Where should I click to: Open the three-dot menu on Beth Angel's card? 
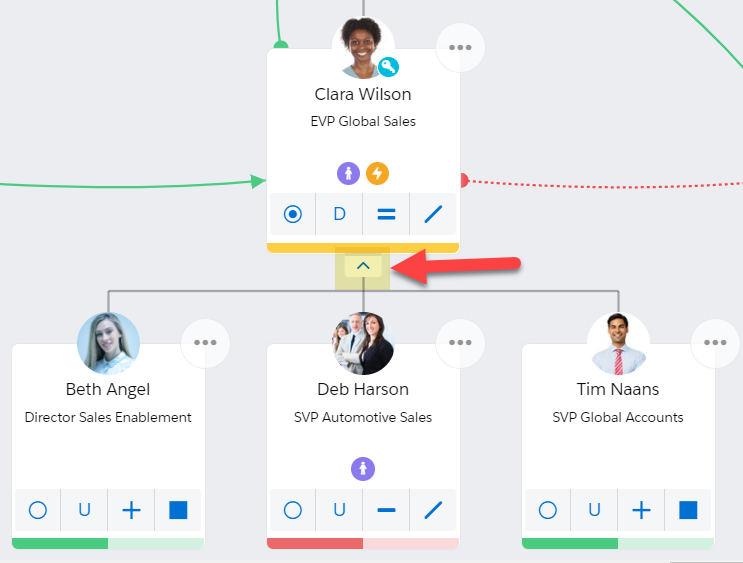(x=205, y=343)
